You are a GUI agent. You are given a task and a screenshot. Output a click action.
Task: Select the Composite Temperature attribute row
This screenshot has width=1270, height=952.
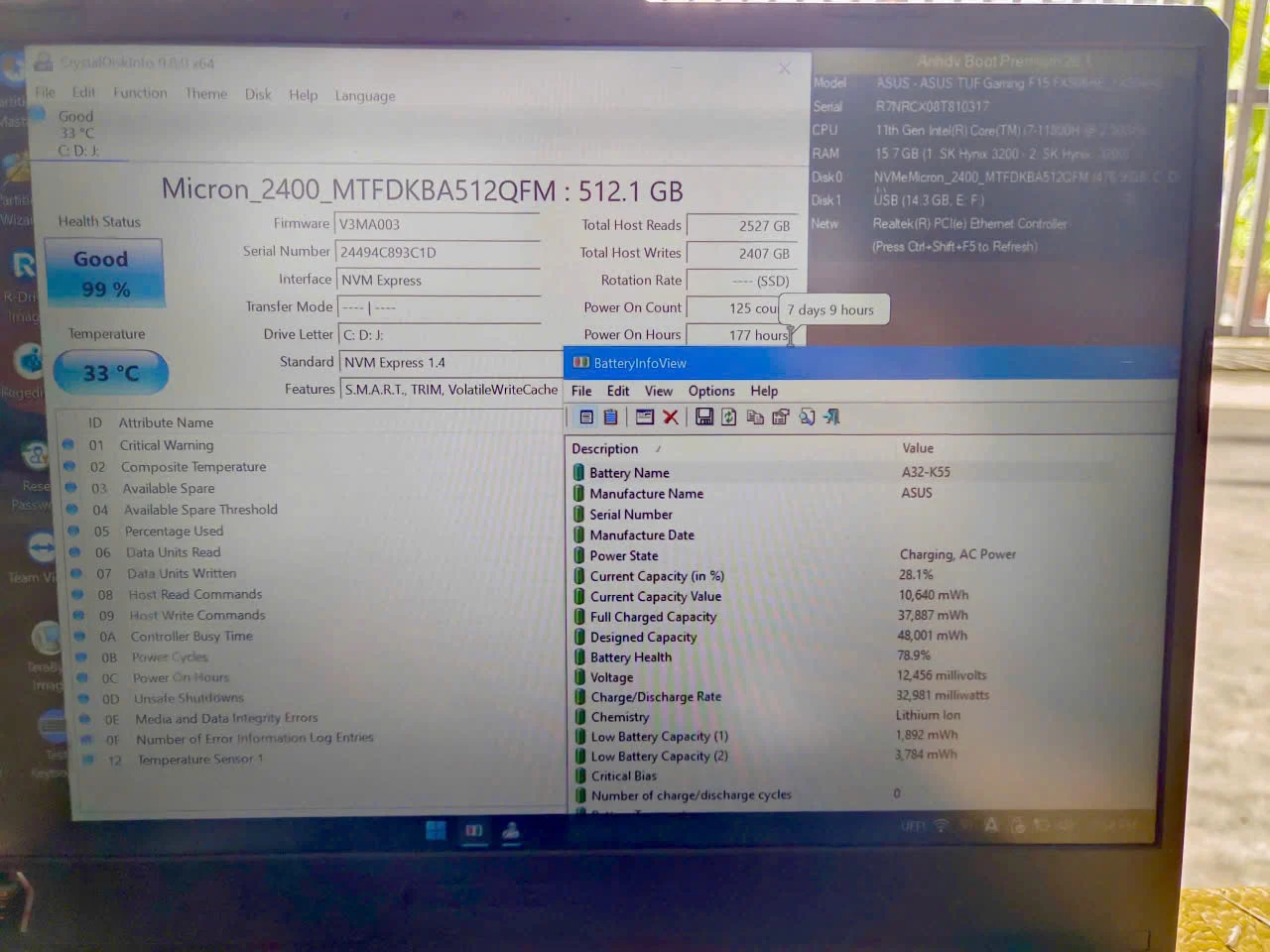click(311, 467)
